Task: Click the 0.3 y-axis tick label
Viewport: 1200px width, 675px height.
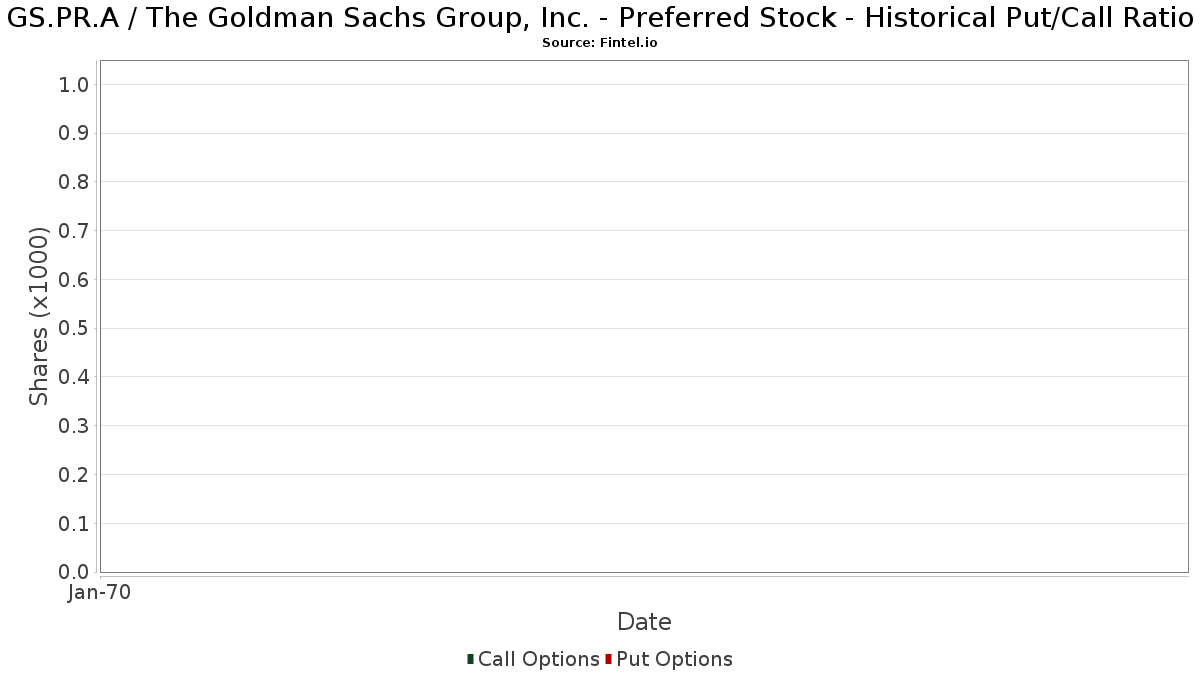Action: 75,426
